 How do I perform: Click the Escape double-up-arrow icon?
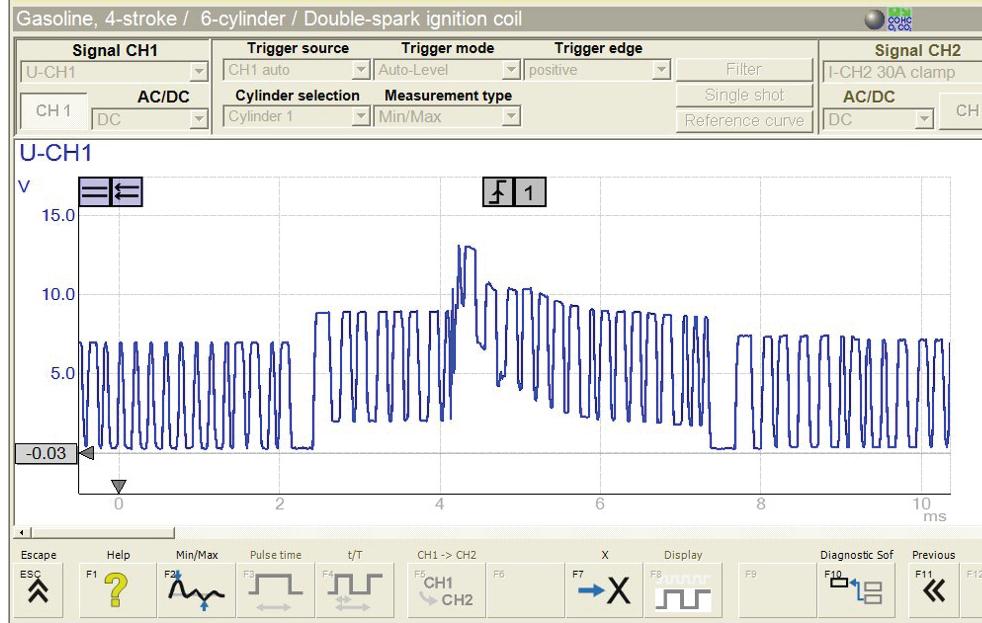click(38, 589)
